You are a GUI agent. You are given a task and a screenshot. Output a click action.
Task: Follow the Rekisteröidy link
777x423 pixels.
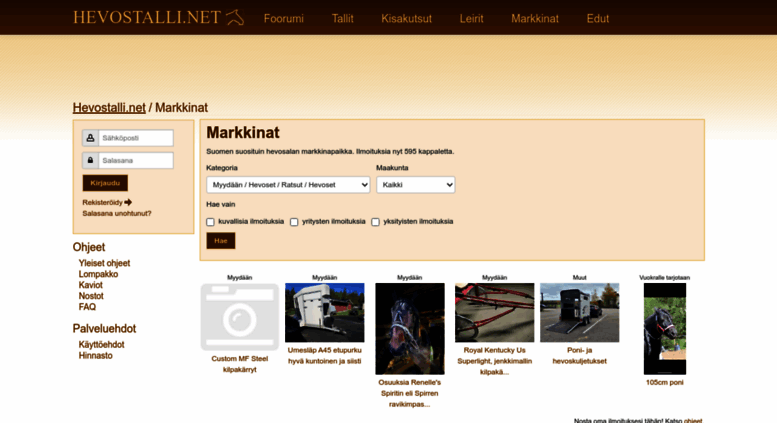coord(102,203)
